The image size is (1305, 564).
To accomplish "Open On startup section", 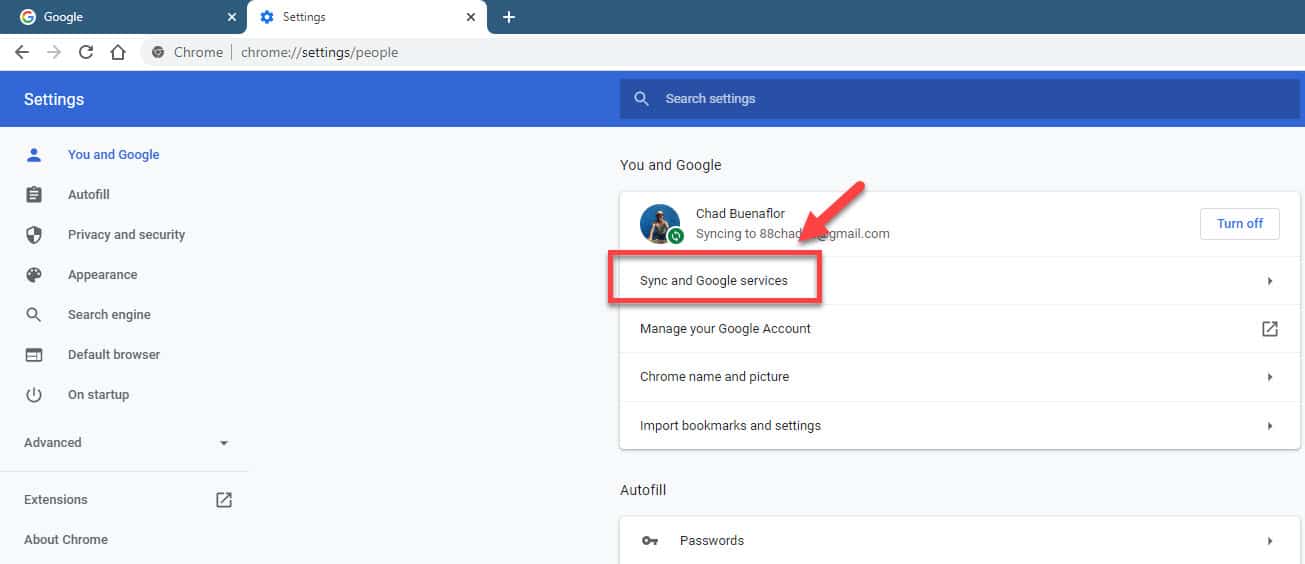I will (98, 395).
